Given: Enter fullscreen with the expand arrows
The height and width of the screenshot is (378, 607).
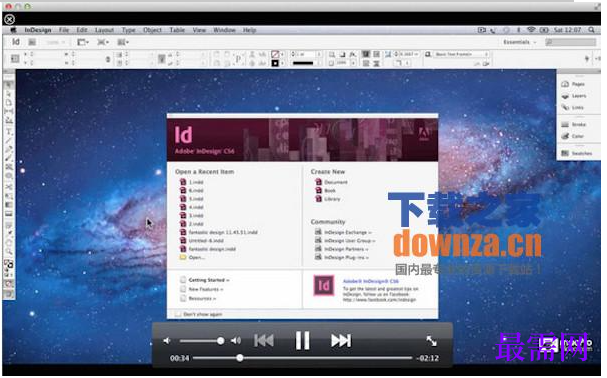Looking at the screenshot, I should coord(432,341).
